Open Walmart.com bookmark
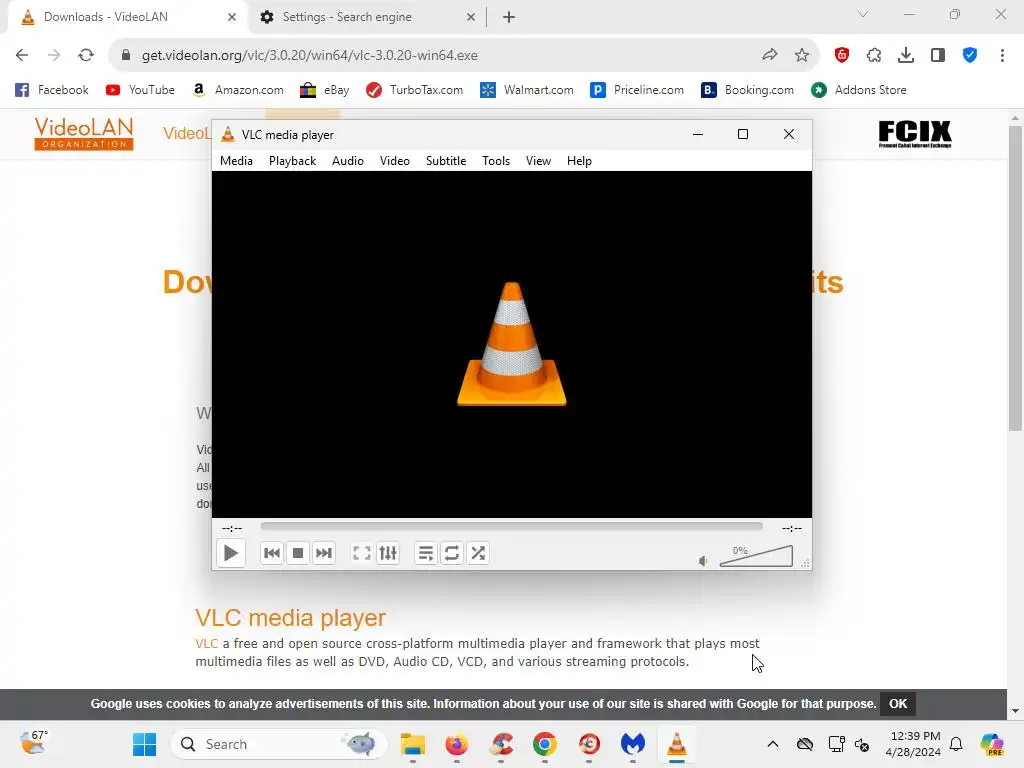The width and height of the screenshot is (1024, 768). click(526, 90)
